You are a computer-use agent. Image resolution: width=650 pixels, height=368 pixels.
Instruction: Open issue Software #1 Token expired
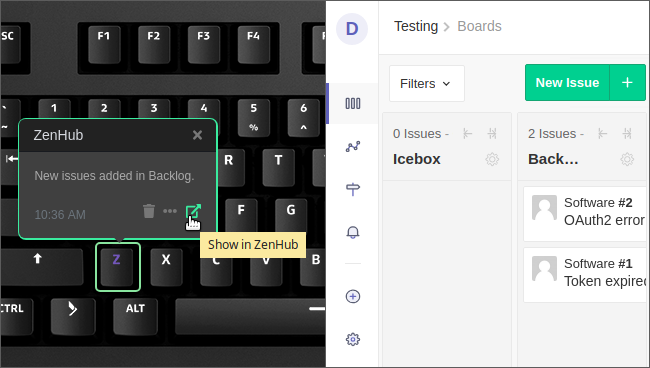(586, 275)
